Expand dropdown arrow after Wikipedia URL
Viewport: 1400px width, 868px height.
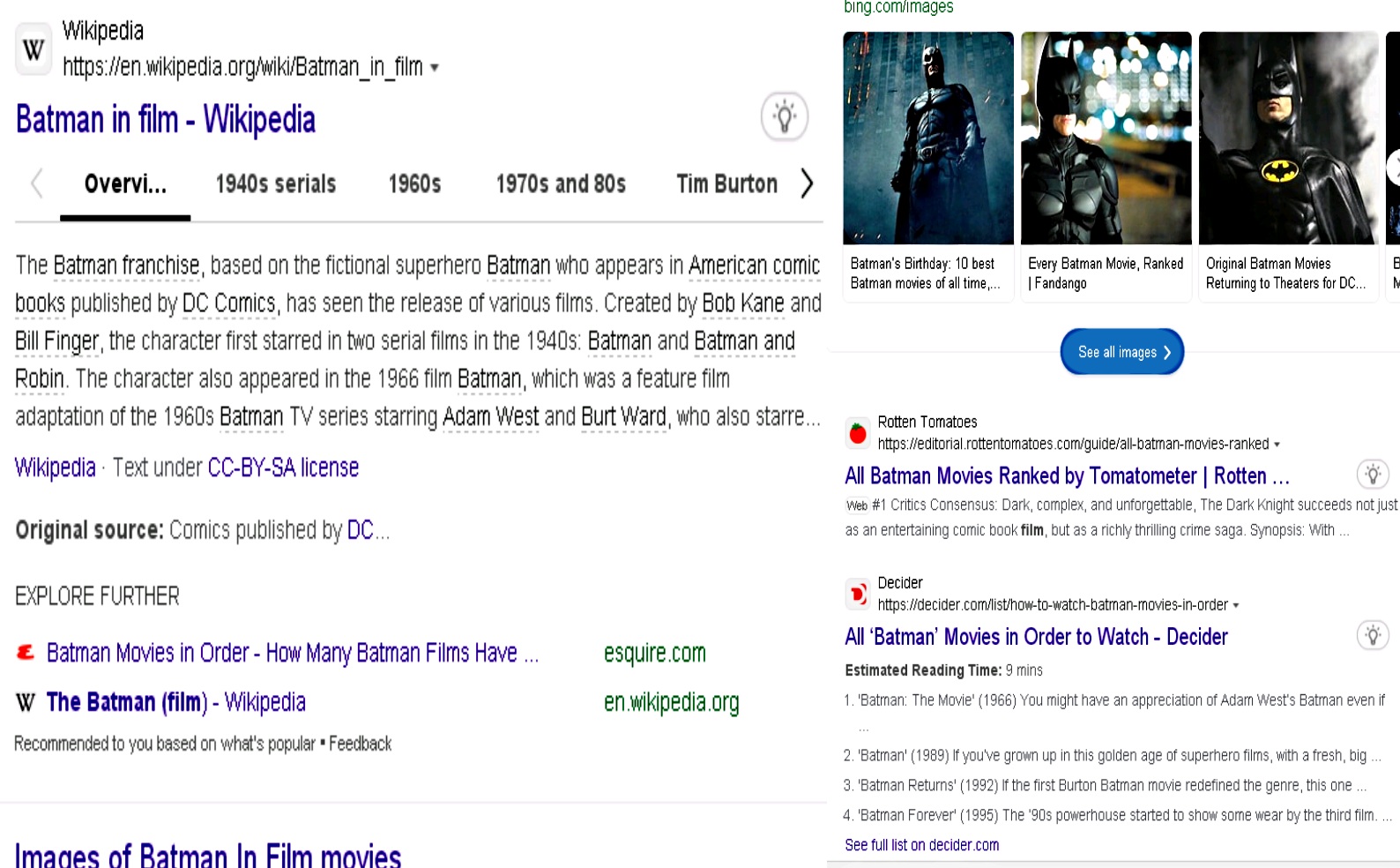coord(434,68)
